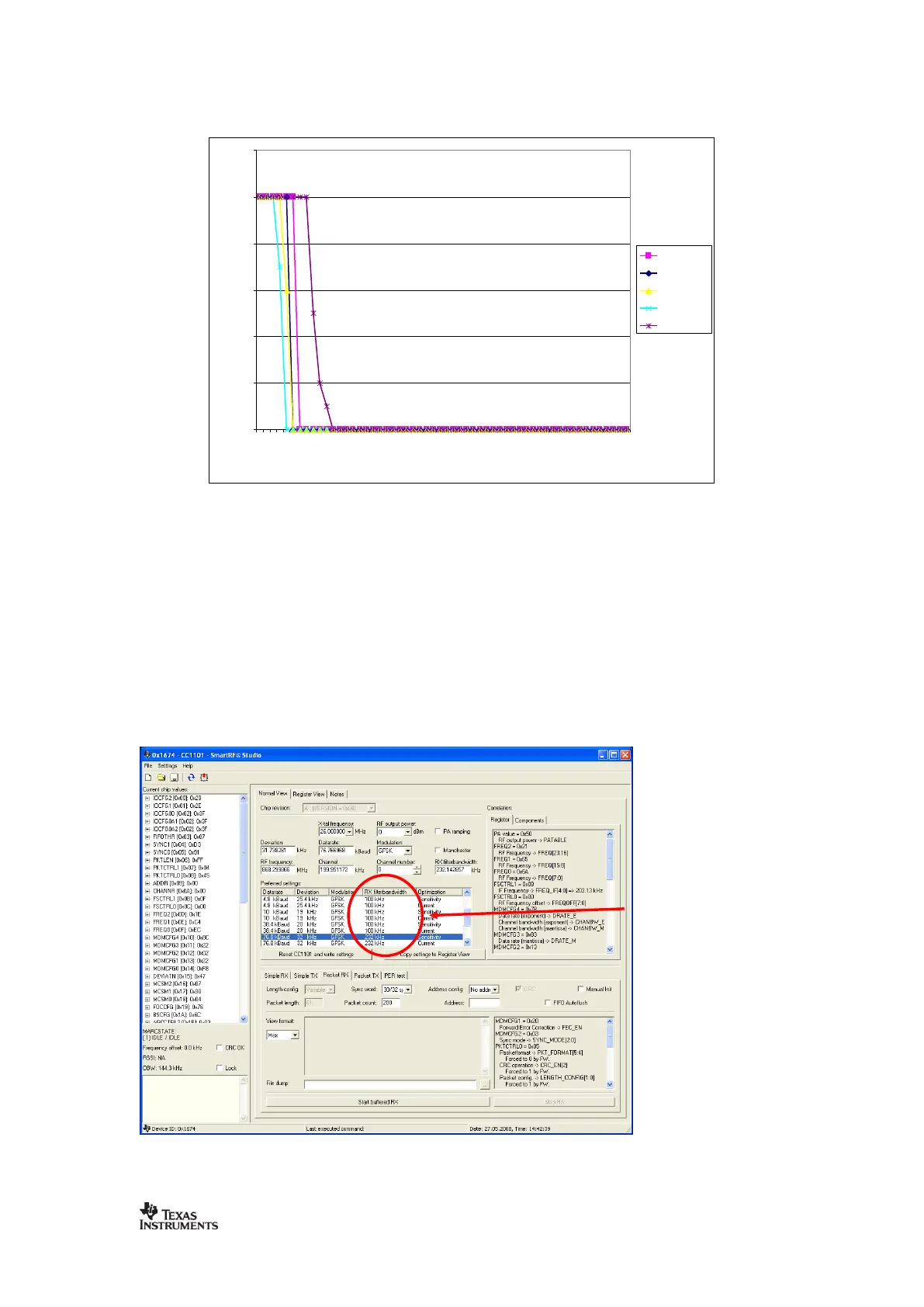Open the Sync word dropdown
Screen dimensions: 924x1307
point(408,990)
